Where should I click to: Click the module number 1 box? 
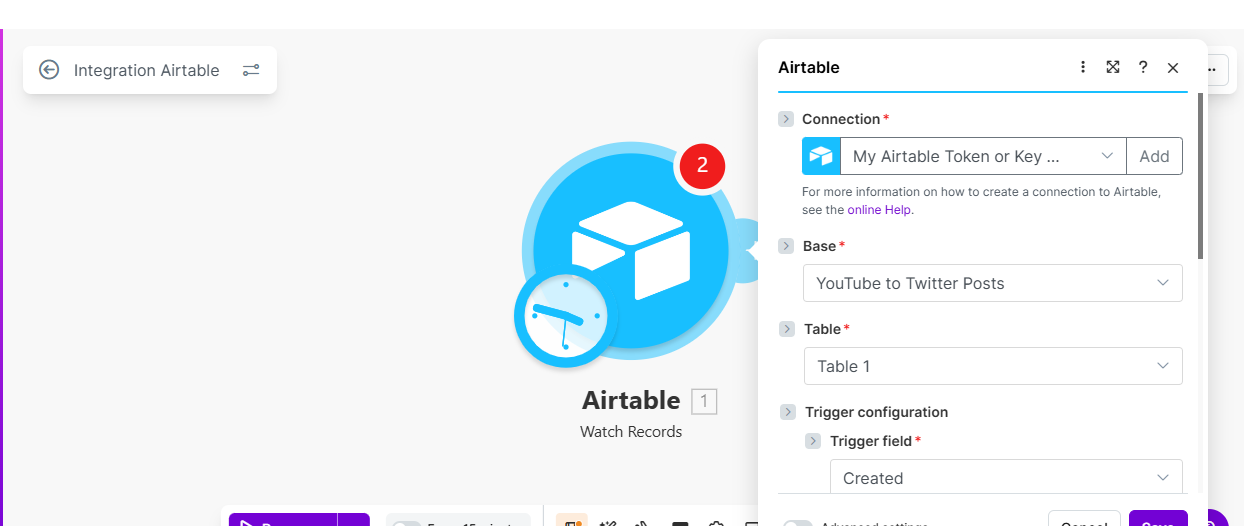click(x=704, y=402)
